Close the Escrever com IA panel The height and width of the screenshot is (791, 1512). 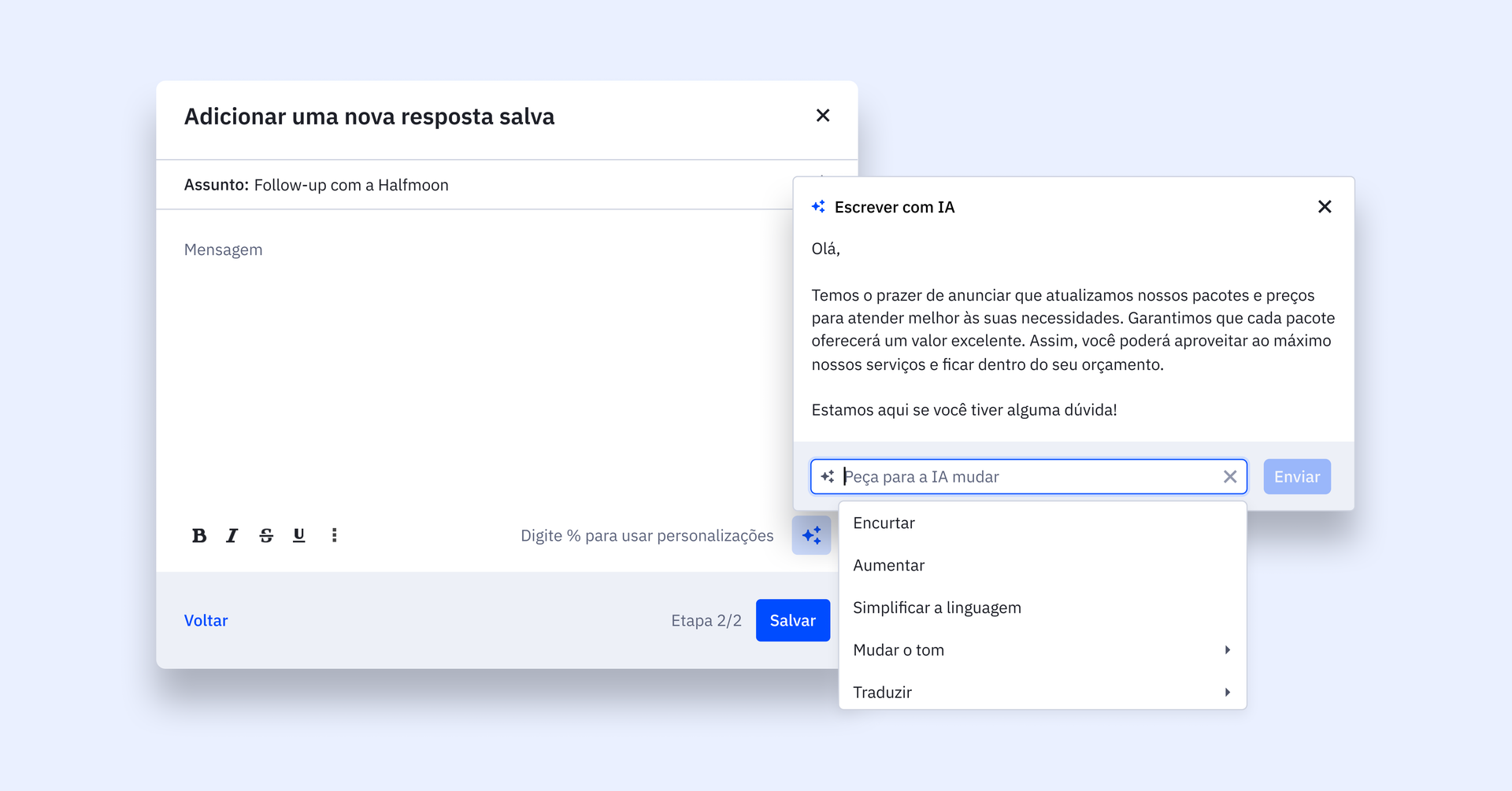click(1325, 207)
